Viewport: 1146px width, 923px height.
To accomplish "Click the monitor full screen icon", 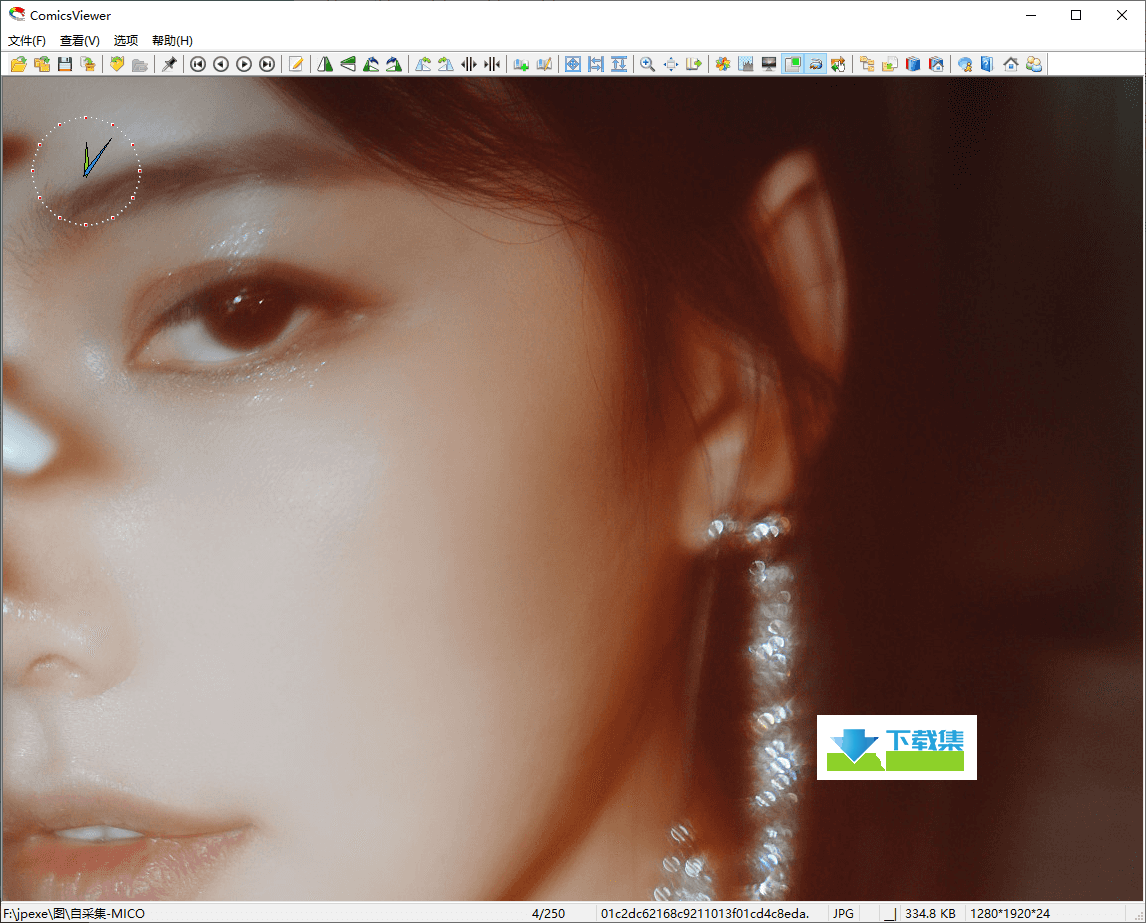I will coord(769,64).
